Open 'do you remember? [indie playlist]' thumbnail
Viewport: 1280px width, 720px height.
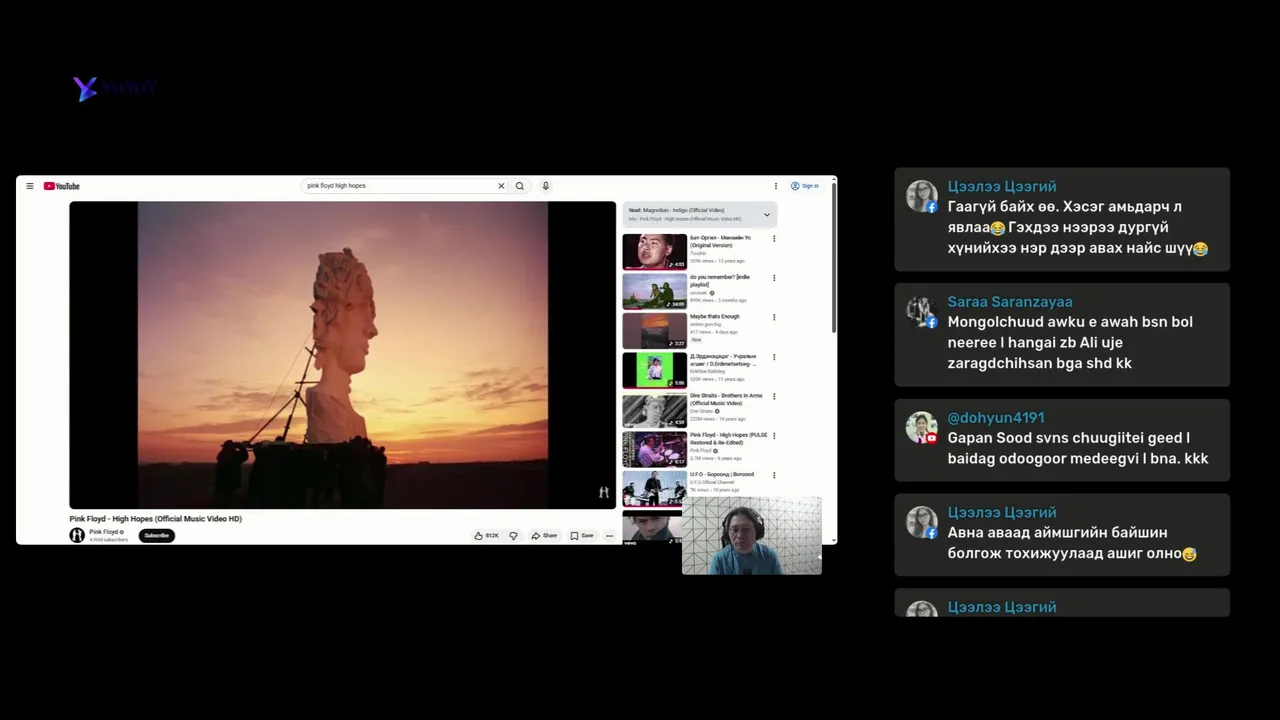point(654,291)
